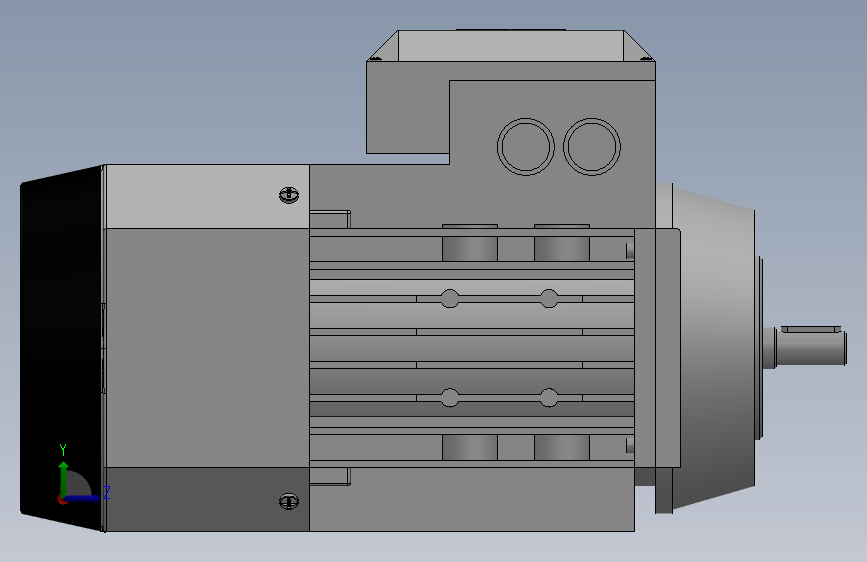Select the lower screw on the dark gray cover
This screenshot has height=562, width=867.
click(x=289, y=501)
